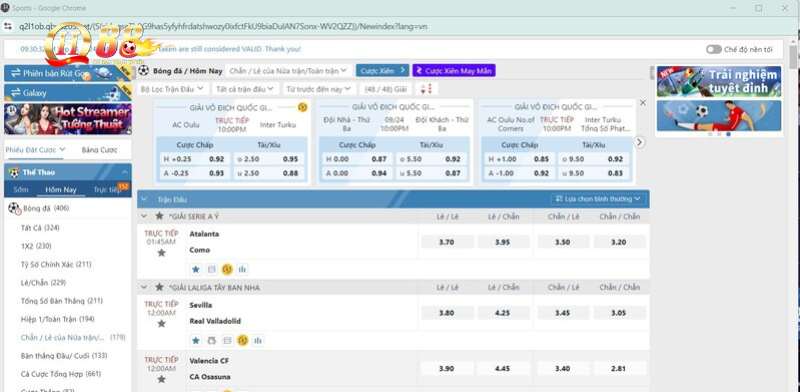
Task: Open 'Chẵn / Lẻ của Nửa trận' sidebar item
Action: point(73,338)
